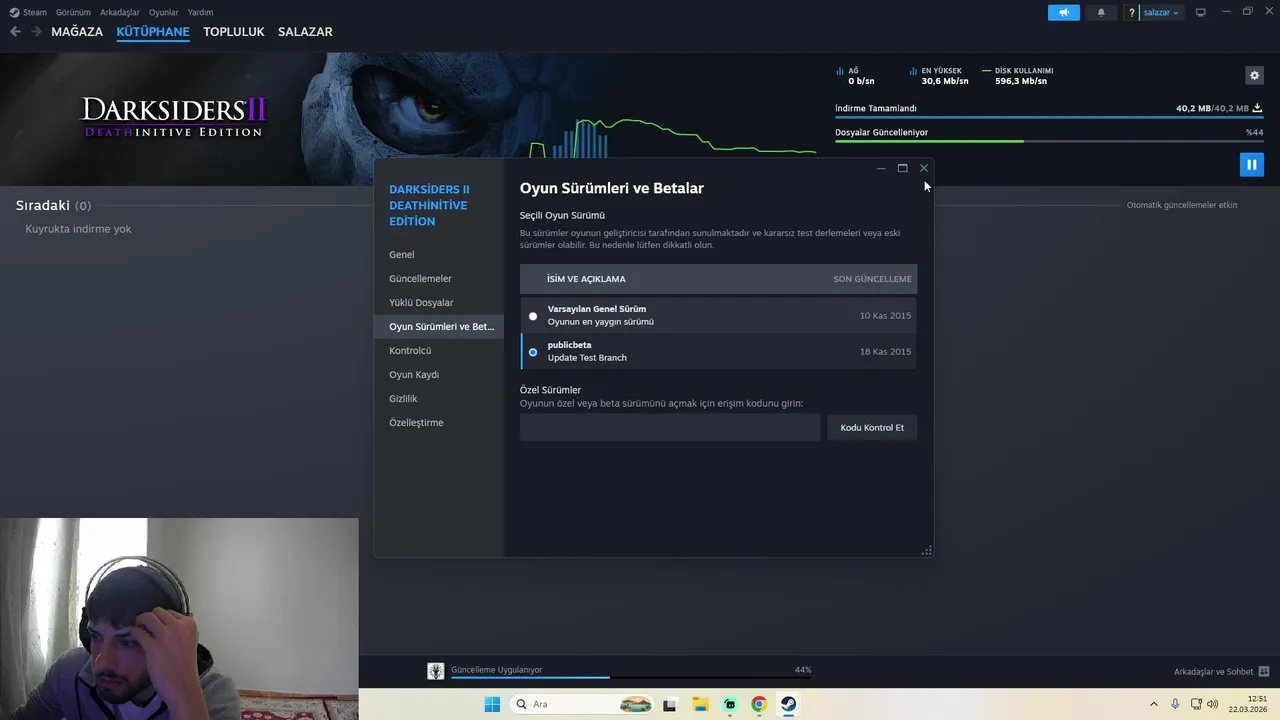Click the DİSK KULLANIMI legend
Viewport: 1280px width, 720px height.
coord(1018,76)
